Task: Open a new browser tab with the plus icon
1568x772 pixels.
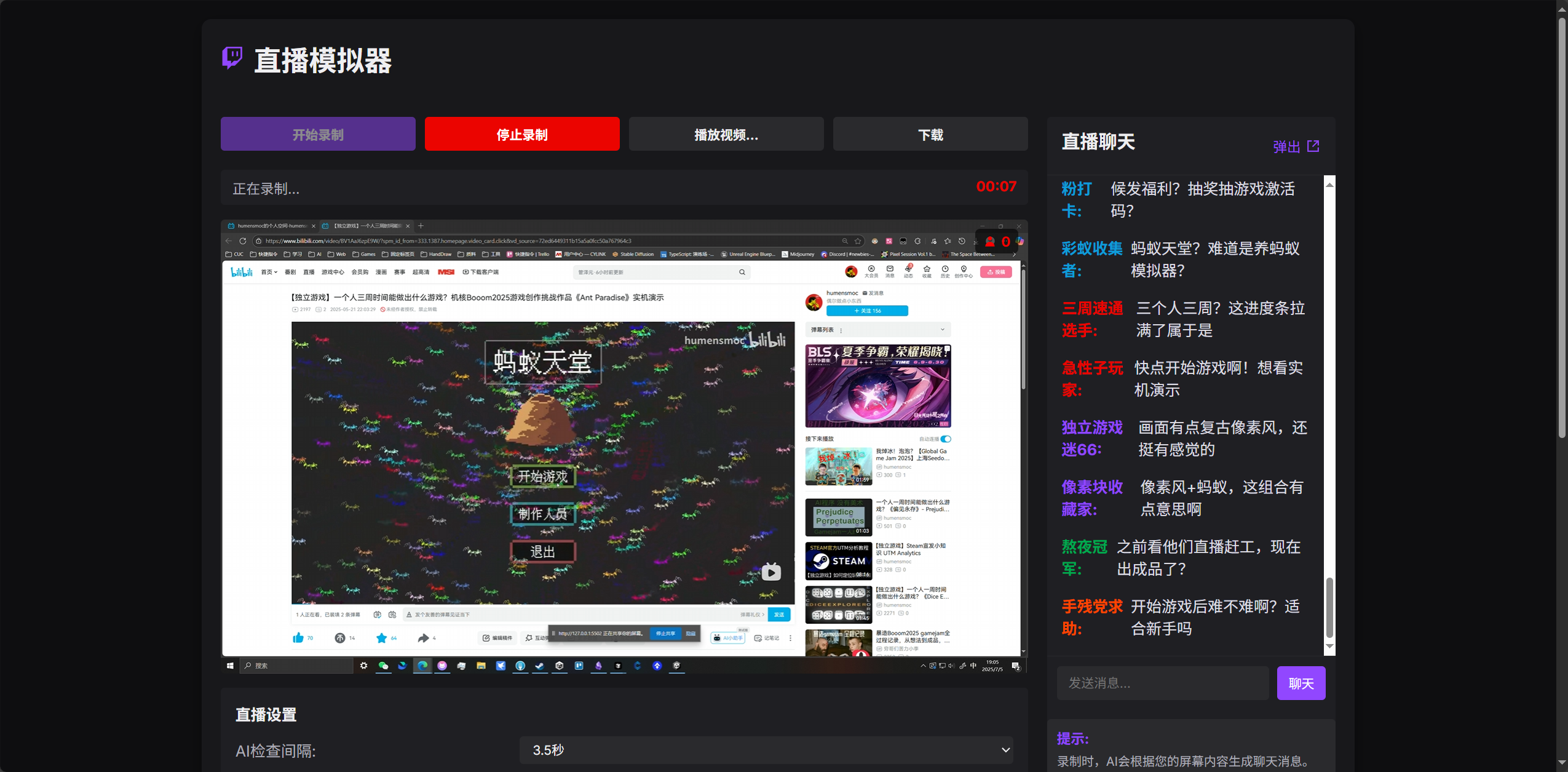Action: 421,226
